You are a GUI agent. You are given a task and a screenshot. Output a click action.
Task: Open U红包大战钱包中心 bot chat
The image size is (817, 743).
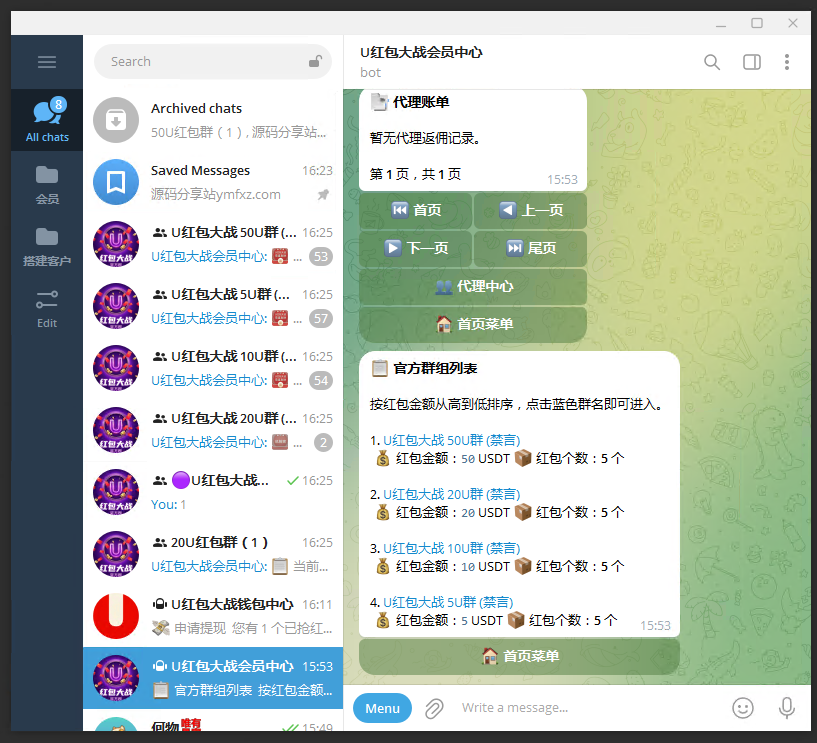click(x=213, y=616)
